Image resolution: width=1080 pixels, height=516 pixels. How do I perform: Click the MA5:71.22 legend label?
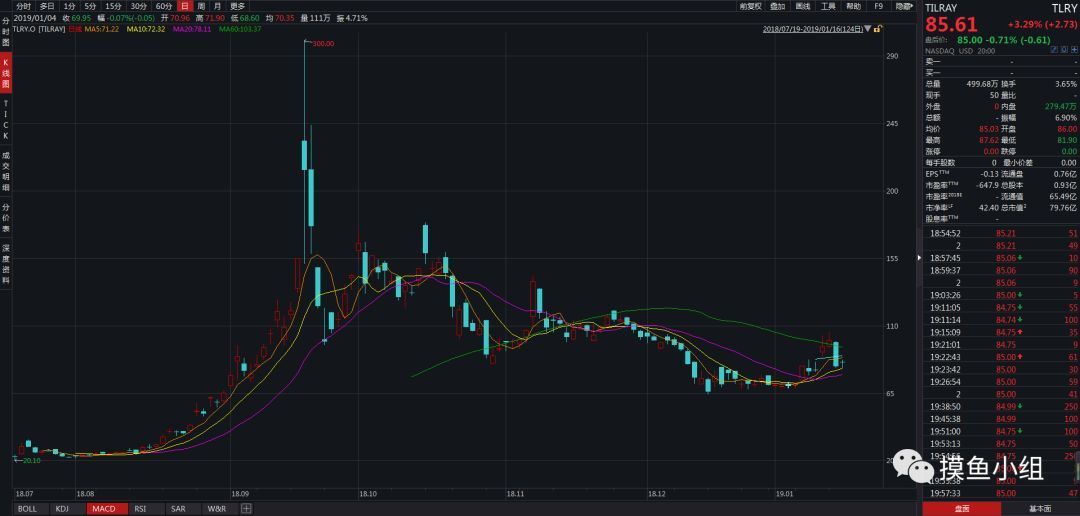pyautogui.click(x=101, y=30)
